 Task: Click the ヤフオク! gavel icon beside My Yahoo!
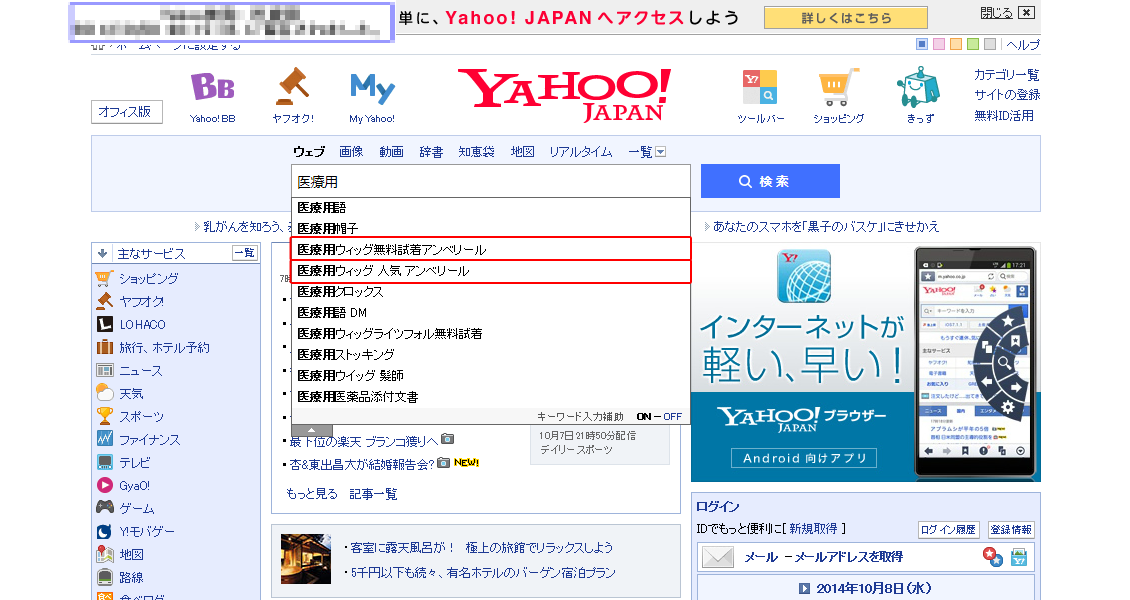293,86
